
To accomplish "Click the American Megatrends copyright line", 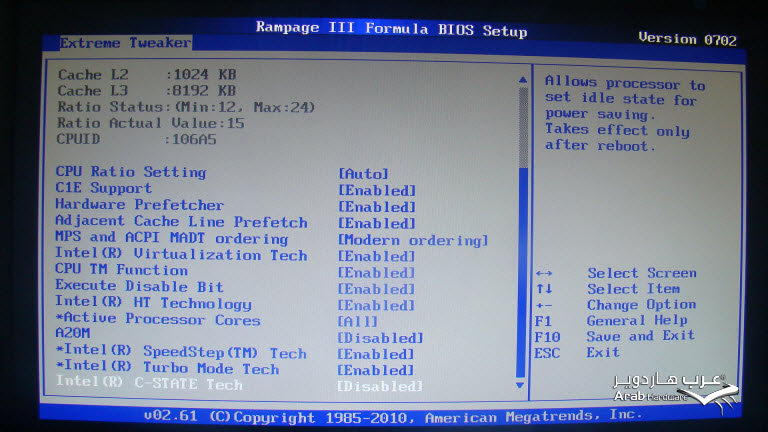I will click(x=393, y=416).
